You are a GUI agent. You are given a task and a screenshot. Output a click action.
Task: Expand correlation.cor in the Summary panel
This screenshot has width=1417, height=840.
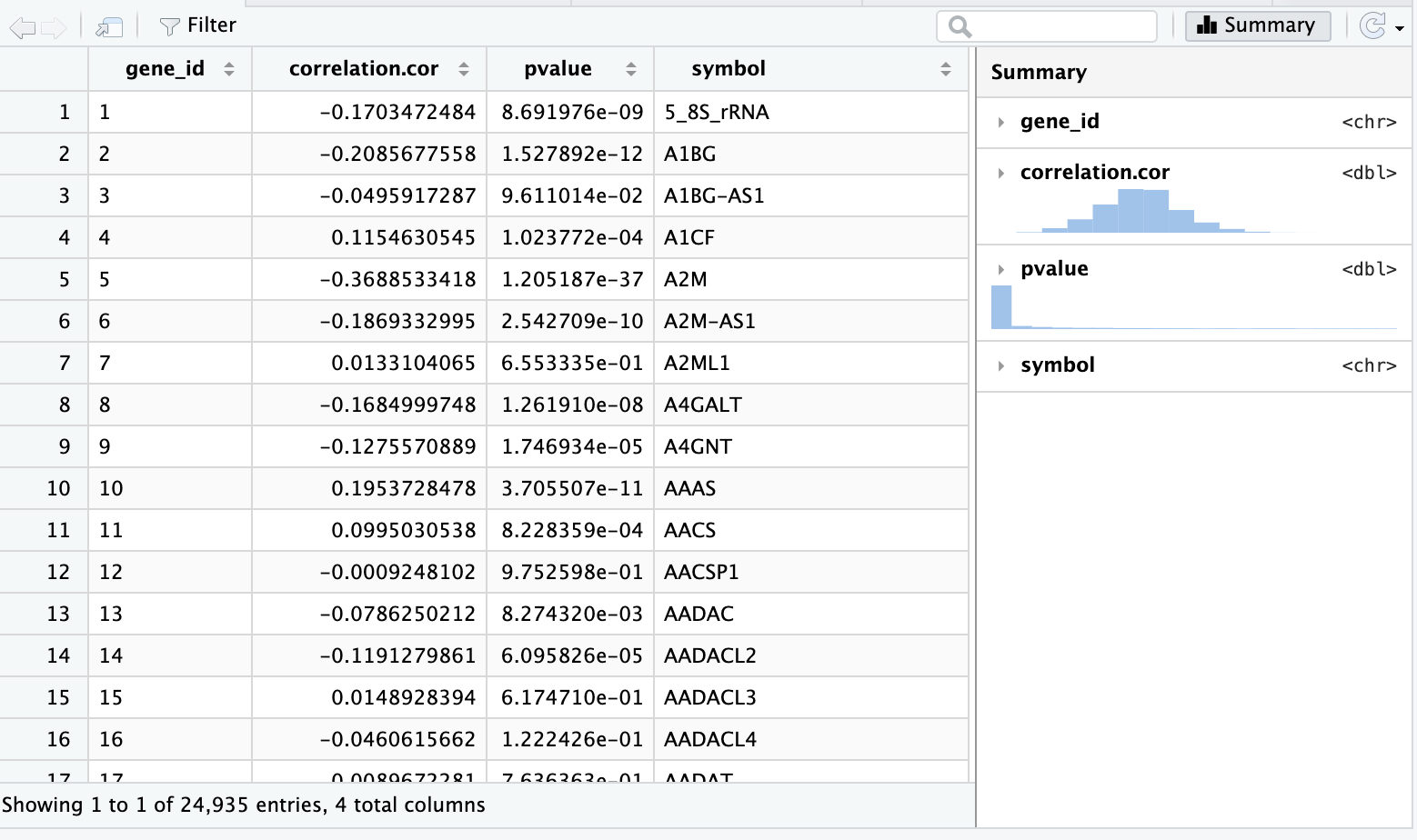1001,173
